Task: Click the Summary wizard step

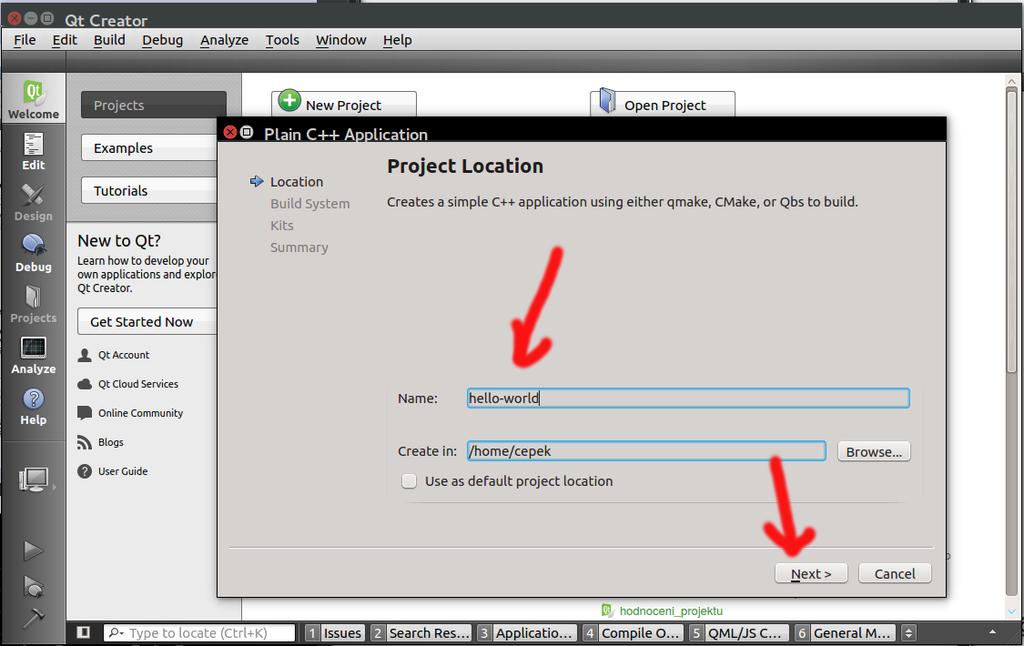Action: coord(299,247)
